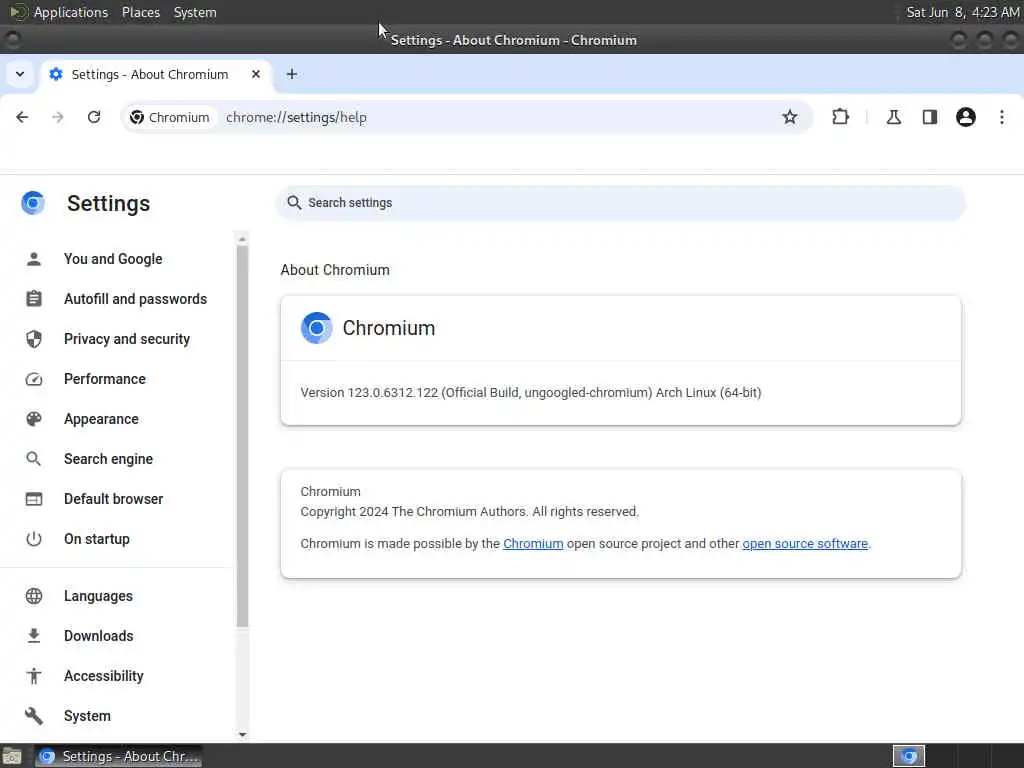The height and width of the screenshot is (768, 1024).
Task: Reload the page with the refresh icon
Action: coord(94,117)
